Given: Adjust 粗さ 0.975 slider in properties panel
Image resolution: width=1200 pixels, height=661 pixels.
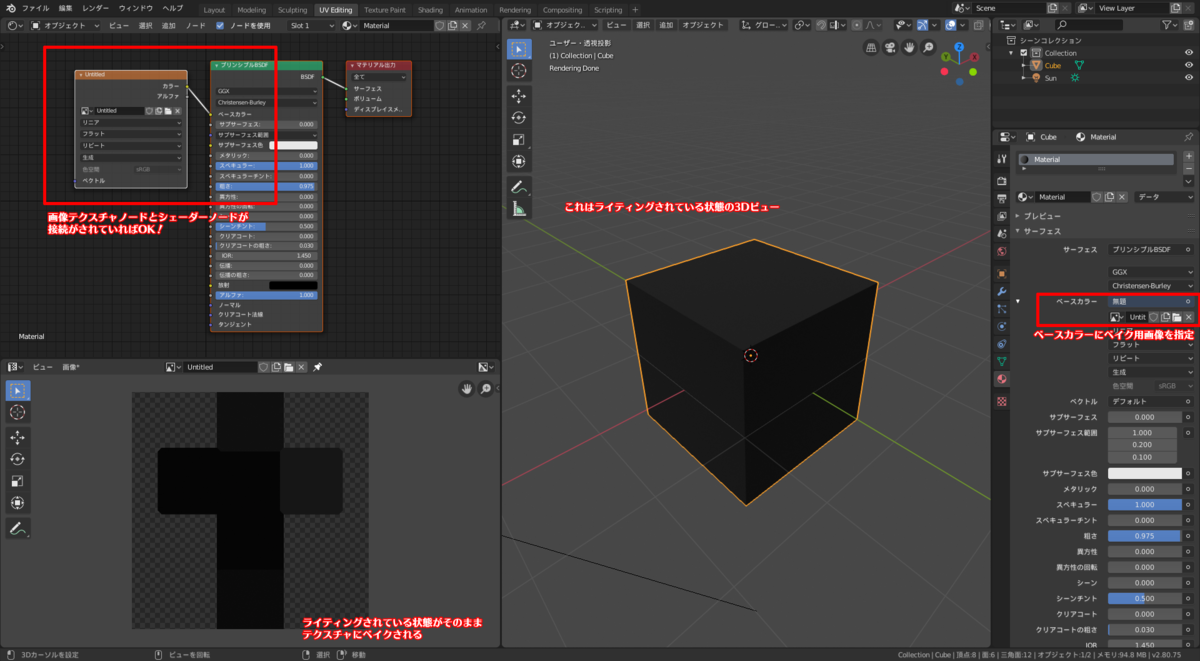Looking at the screenshot, I should pos(1145,535).
